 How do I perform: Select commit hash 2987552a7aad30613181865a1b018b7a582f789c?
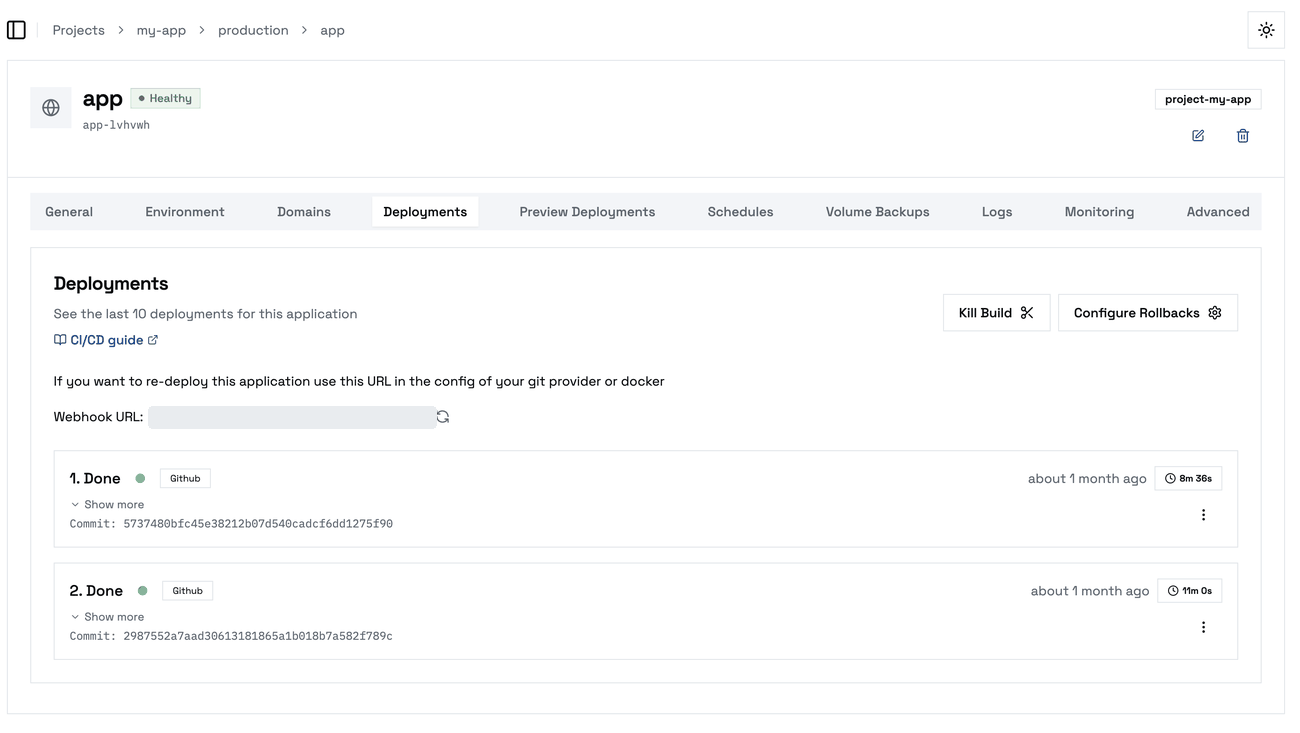pyautogui.click(x=258, y=636)
